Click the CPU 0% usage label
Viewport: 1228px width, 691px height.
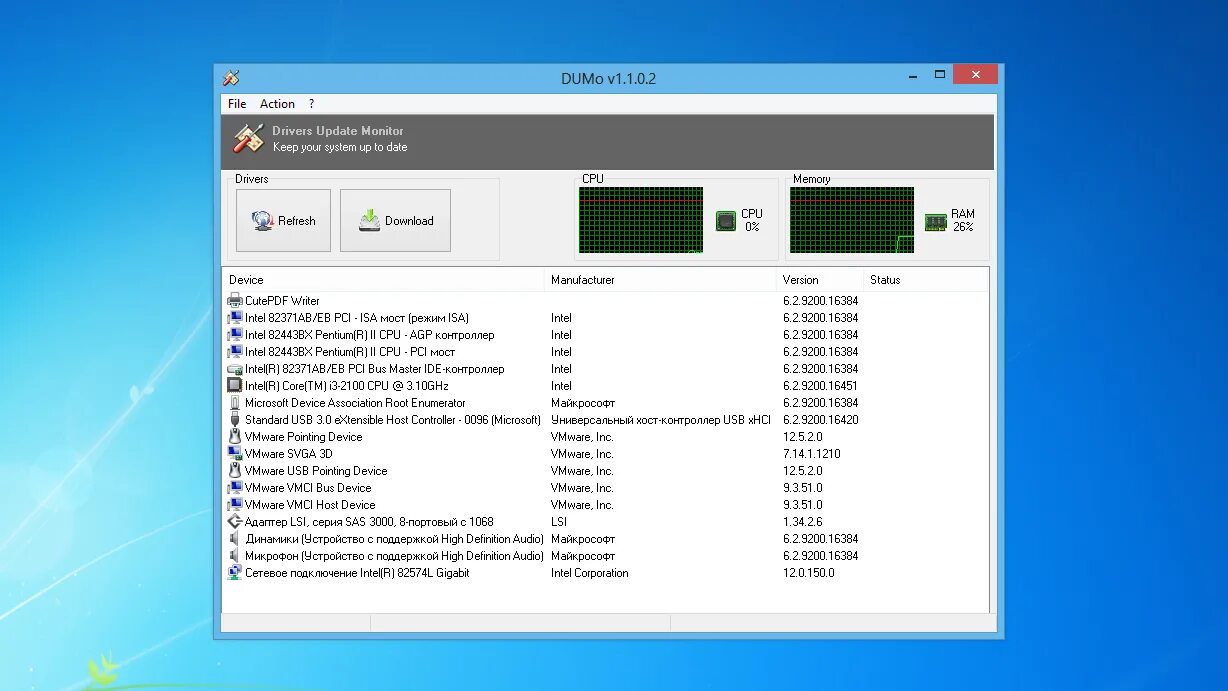[752, 221]
